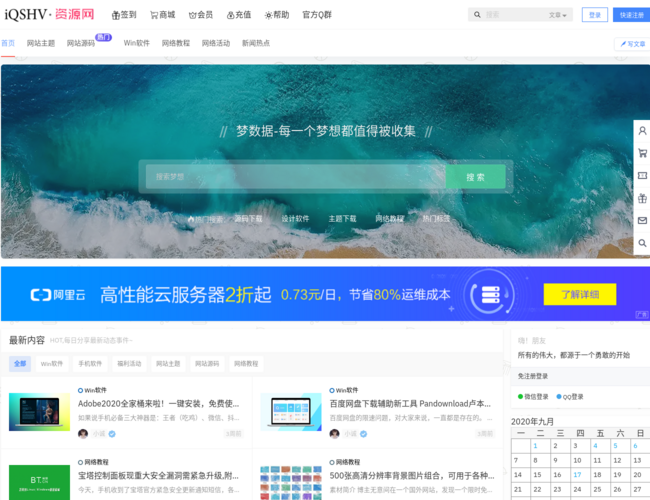This screenshot has width=650, height=500.
Task: Select 网站主题 navigation item
Action: [41, 43]
